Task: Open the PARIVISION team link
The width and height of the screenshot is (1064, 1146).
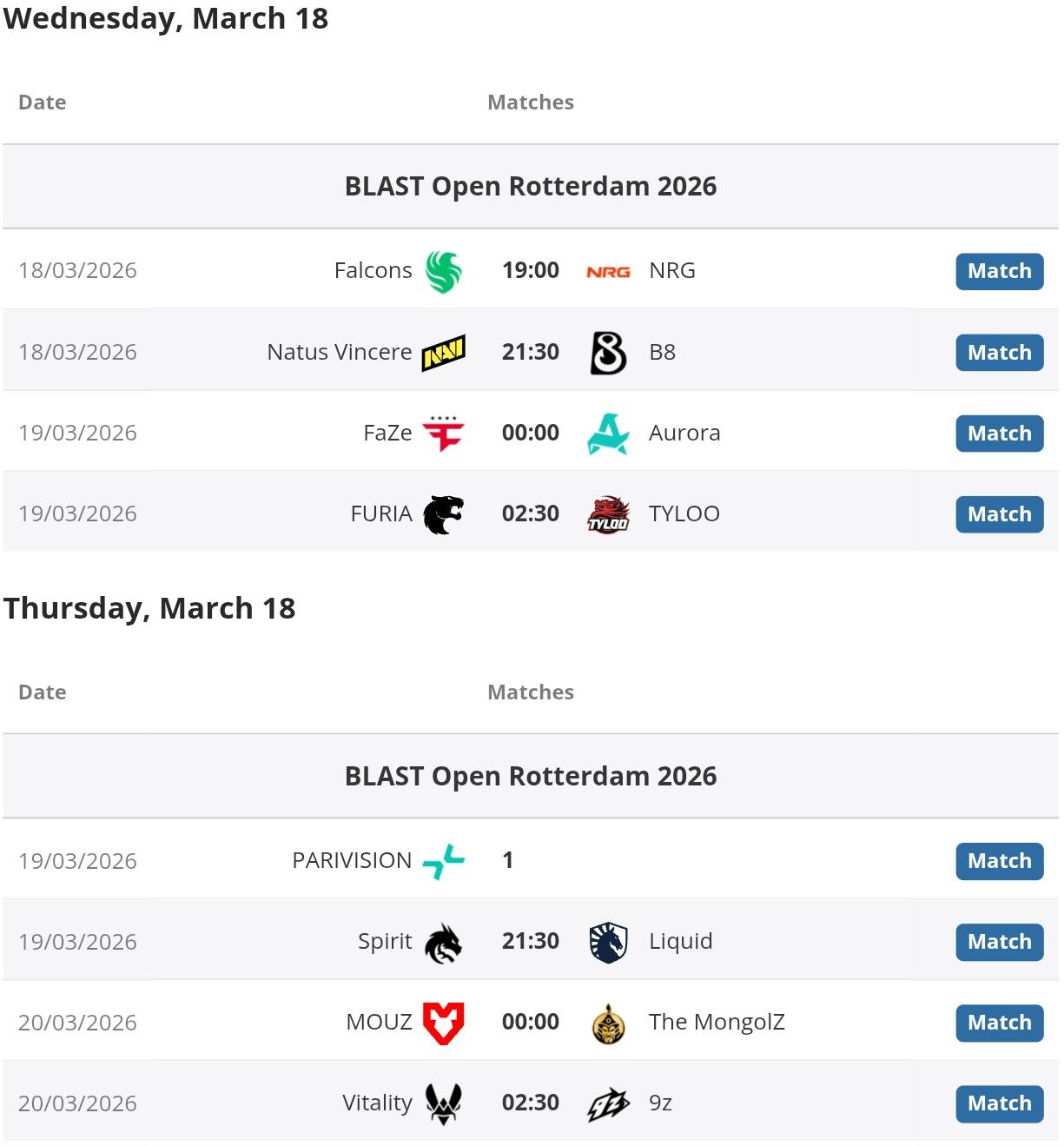Action: click(x=352, y=860)
